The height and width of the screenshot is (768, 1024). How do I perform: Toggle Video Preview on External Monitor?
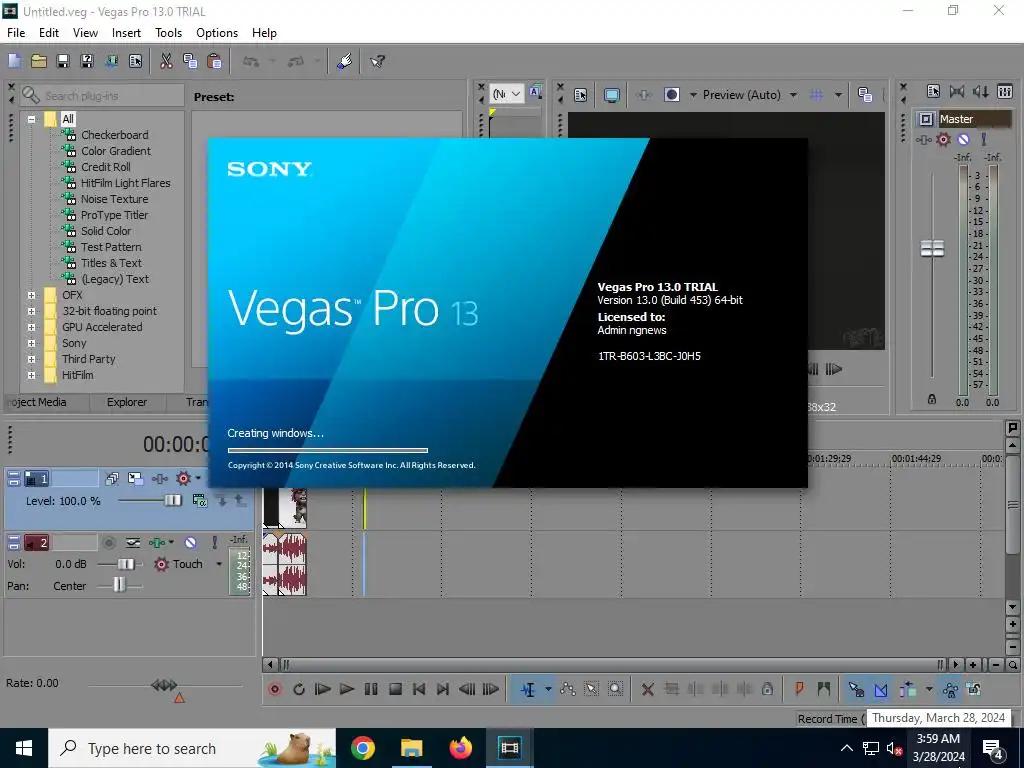(611, 95)
